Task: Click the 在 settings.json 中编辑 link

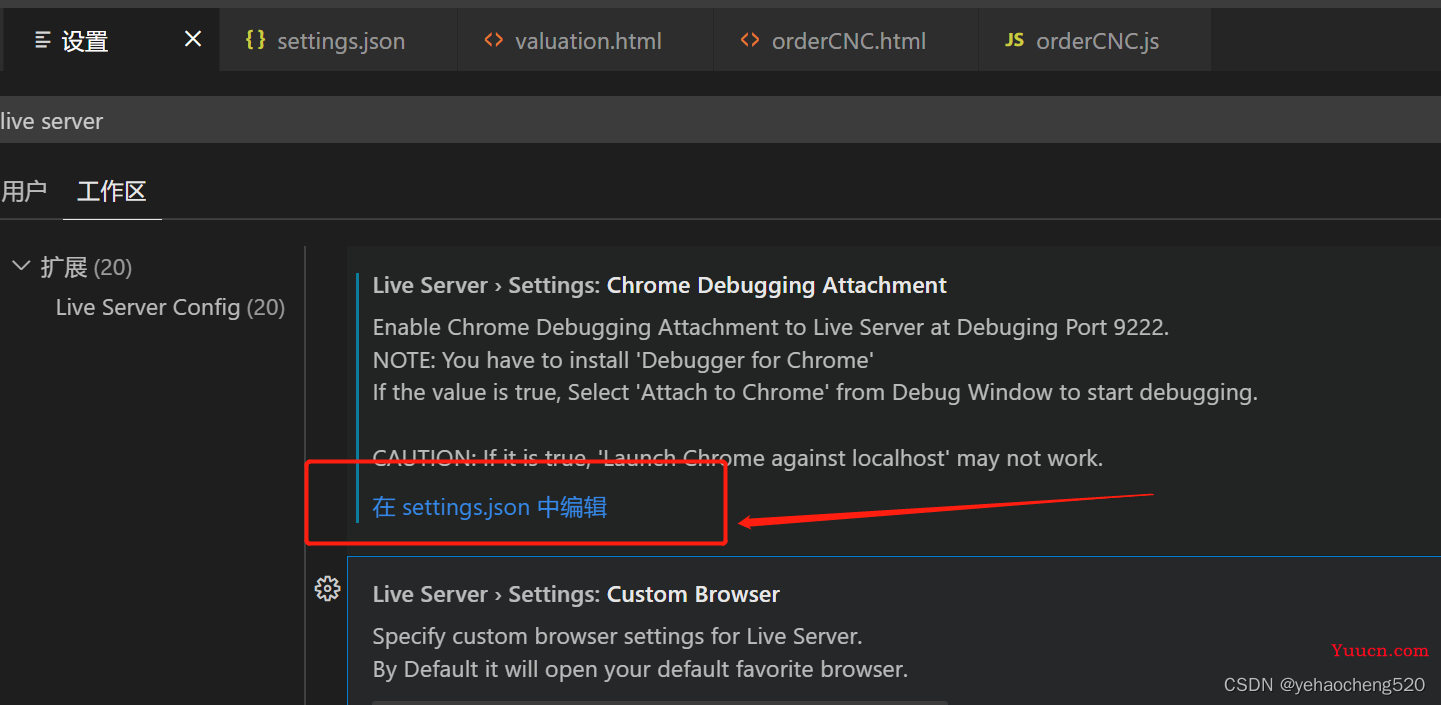Action: pyautogui.click(x=490, y=507)
